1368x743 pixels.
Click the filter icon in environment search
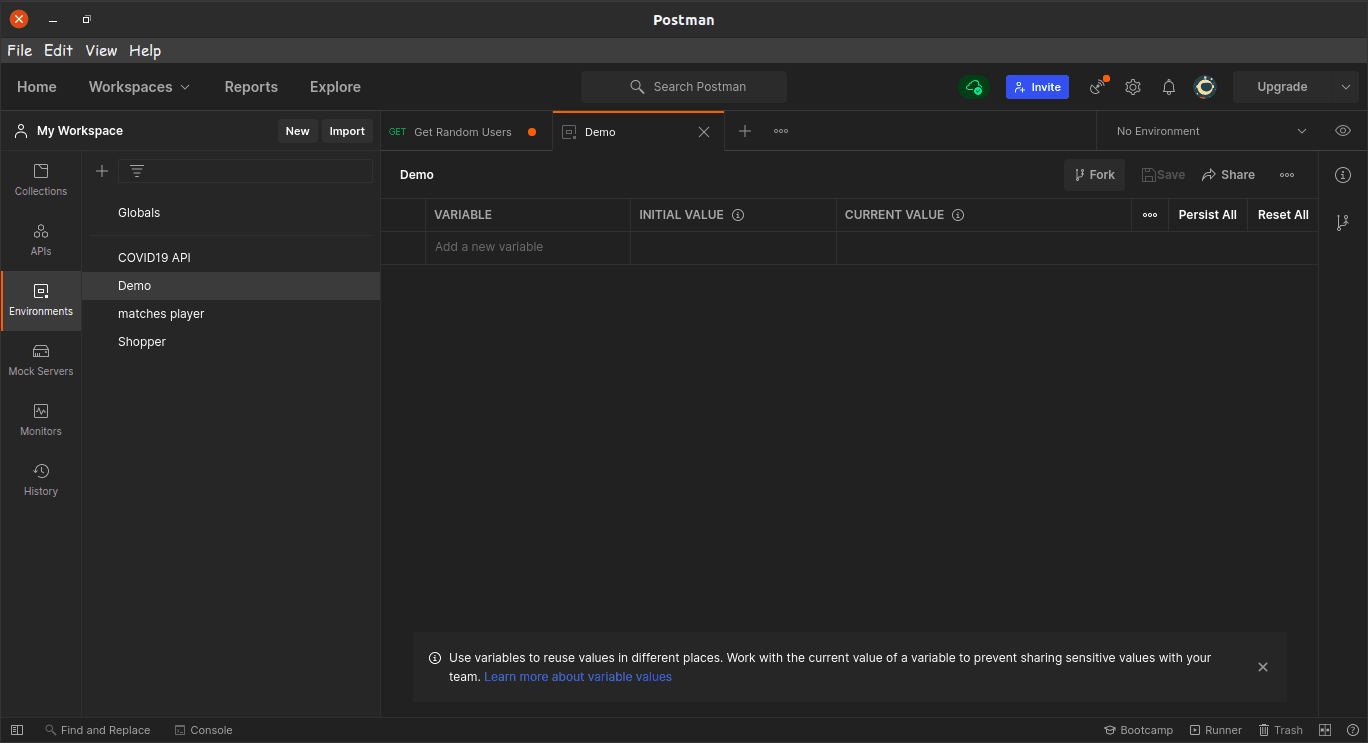137,171
